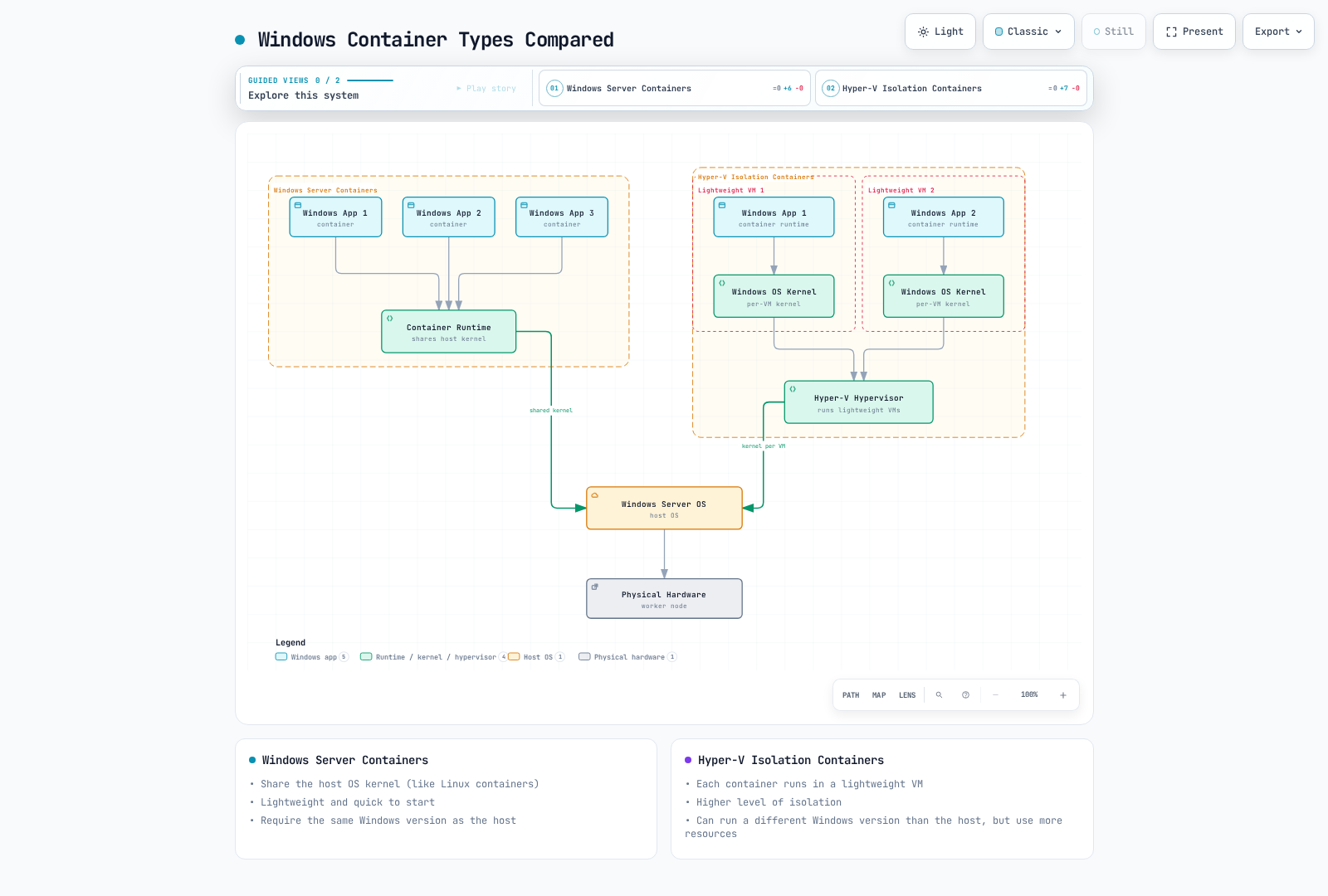The width and height of the screenshot is (1328, 896).
Task: Click Windows App 2 container runtime icon
Action: coord(891,205)
